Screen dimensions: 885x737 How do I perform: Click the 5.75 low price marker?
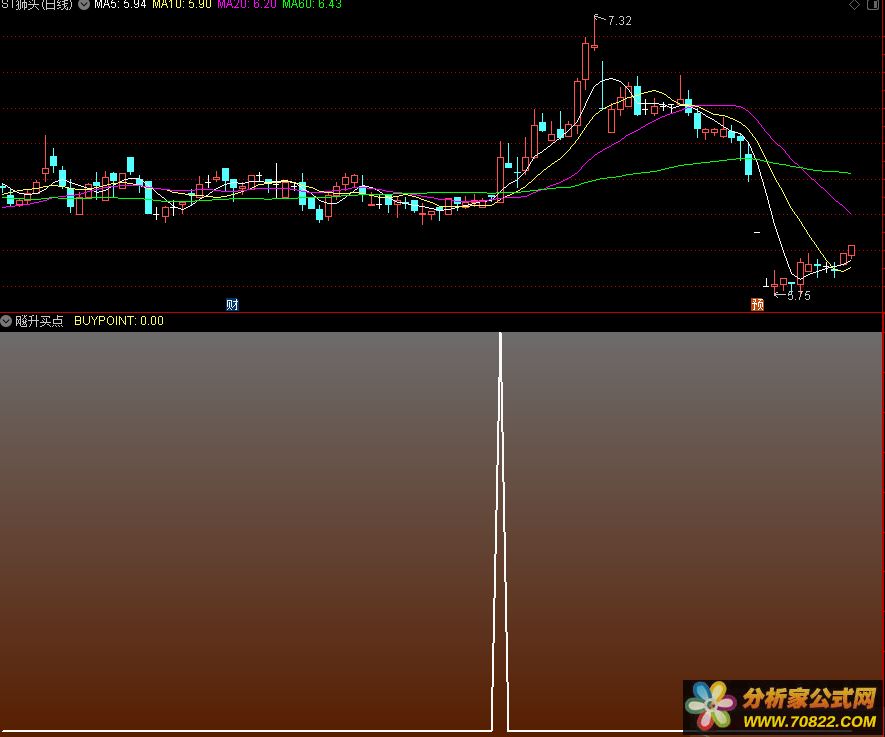tap(799, 296)
